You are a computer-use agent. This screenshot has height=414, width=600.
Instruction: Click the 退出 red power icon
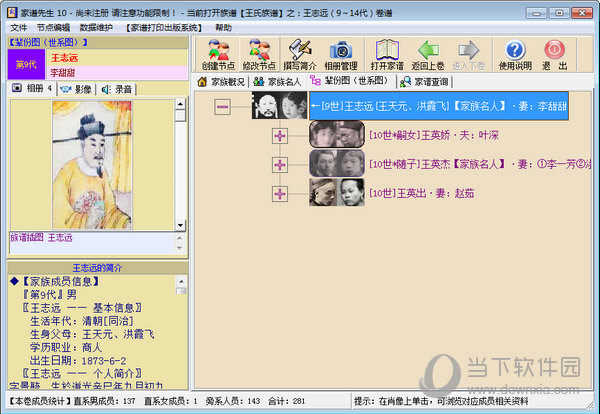coord(554,54)
